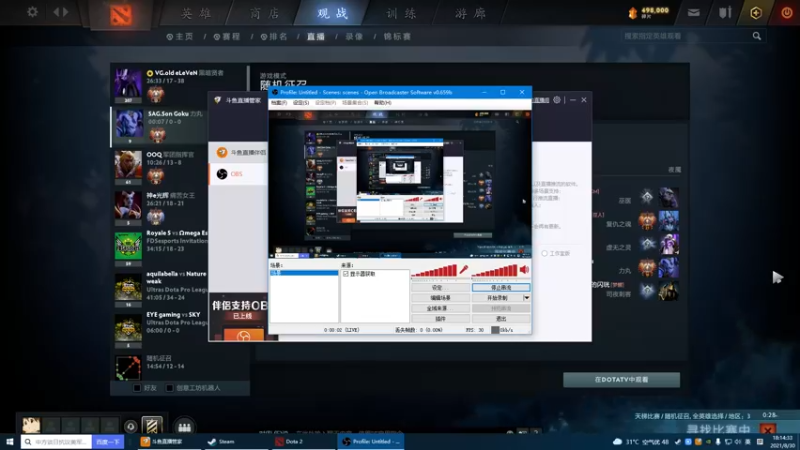The image size is (800, 450).
Task: Open the 主页 sub-tab
Action: coord(180,37)
